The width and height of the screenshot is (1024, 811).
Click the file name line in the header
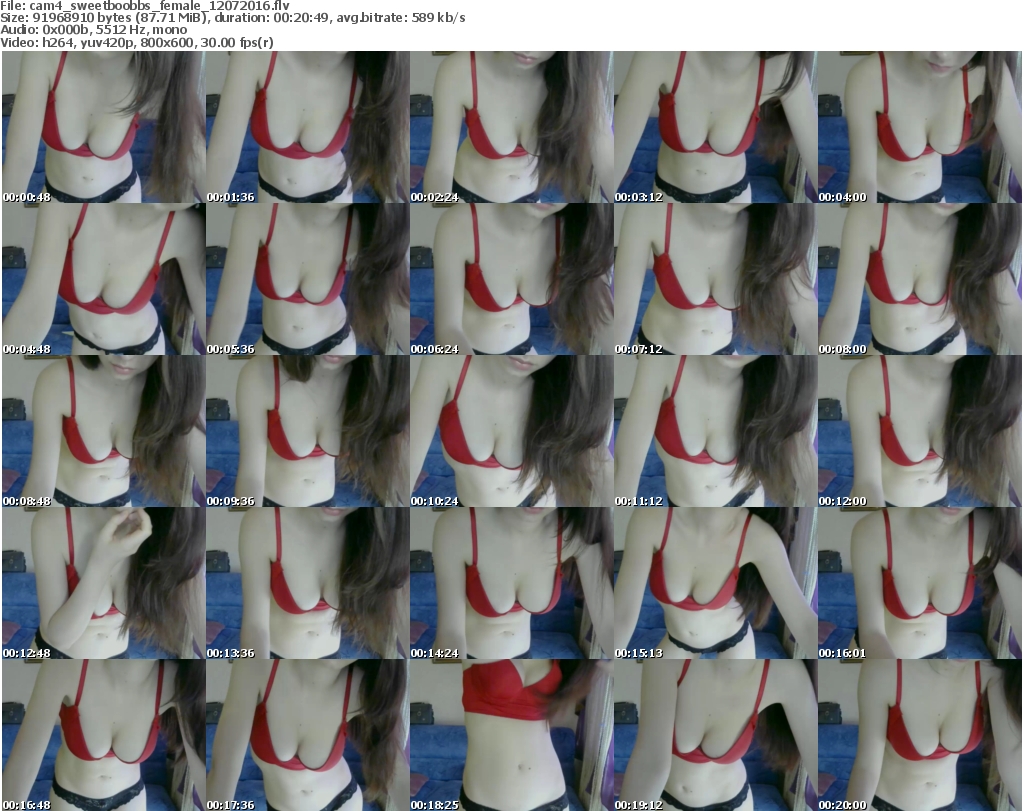pos(144,6)
